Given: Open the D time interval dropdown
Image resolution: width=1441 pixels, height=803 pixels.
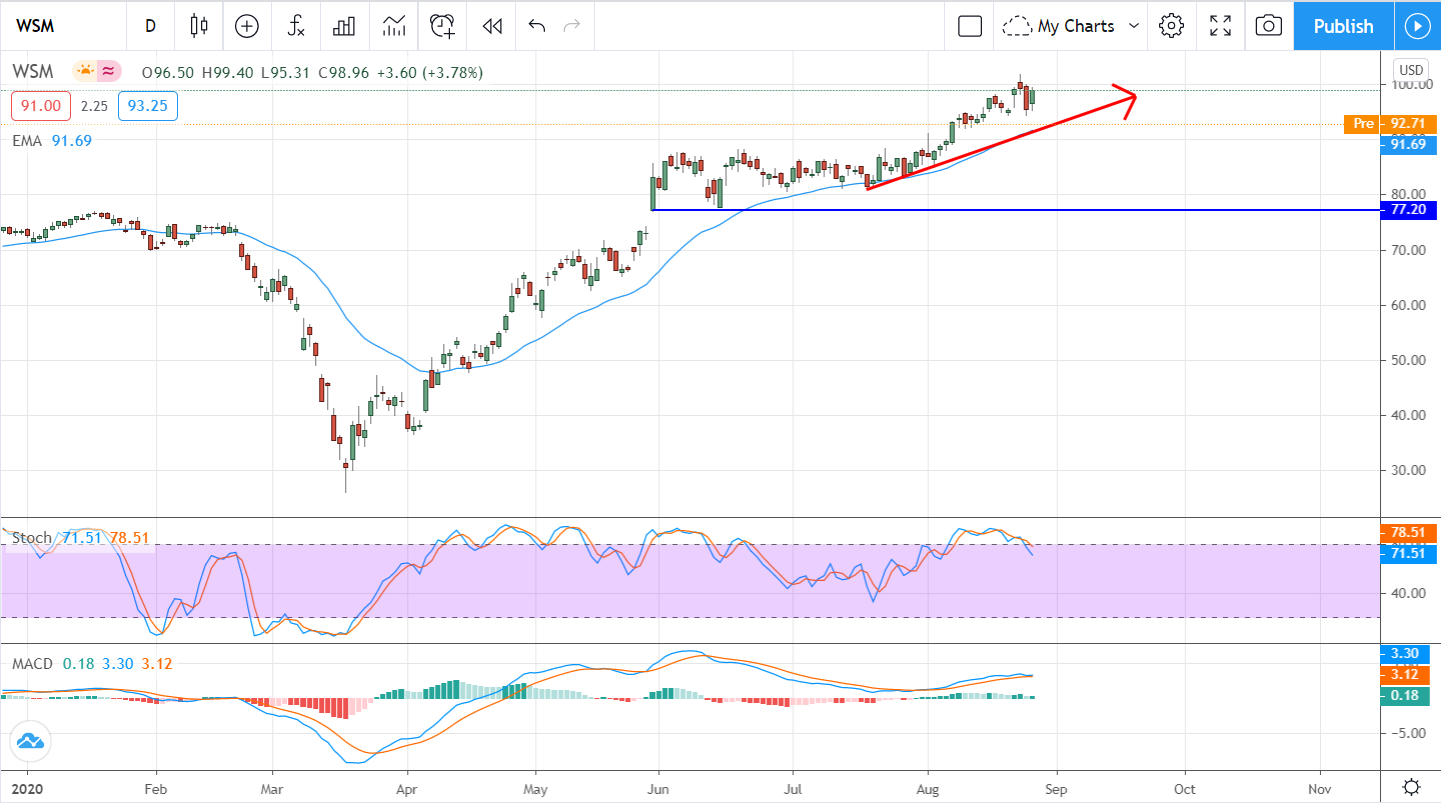Looking at the screenshot, I should [150, 26].
